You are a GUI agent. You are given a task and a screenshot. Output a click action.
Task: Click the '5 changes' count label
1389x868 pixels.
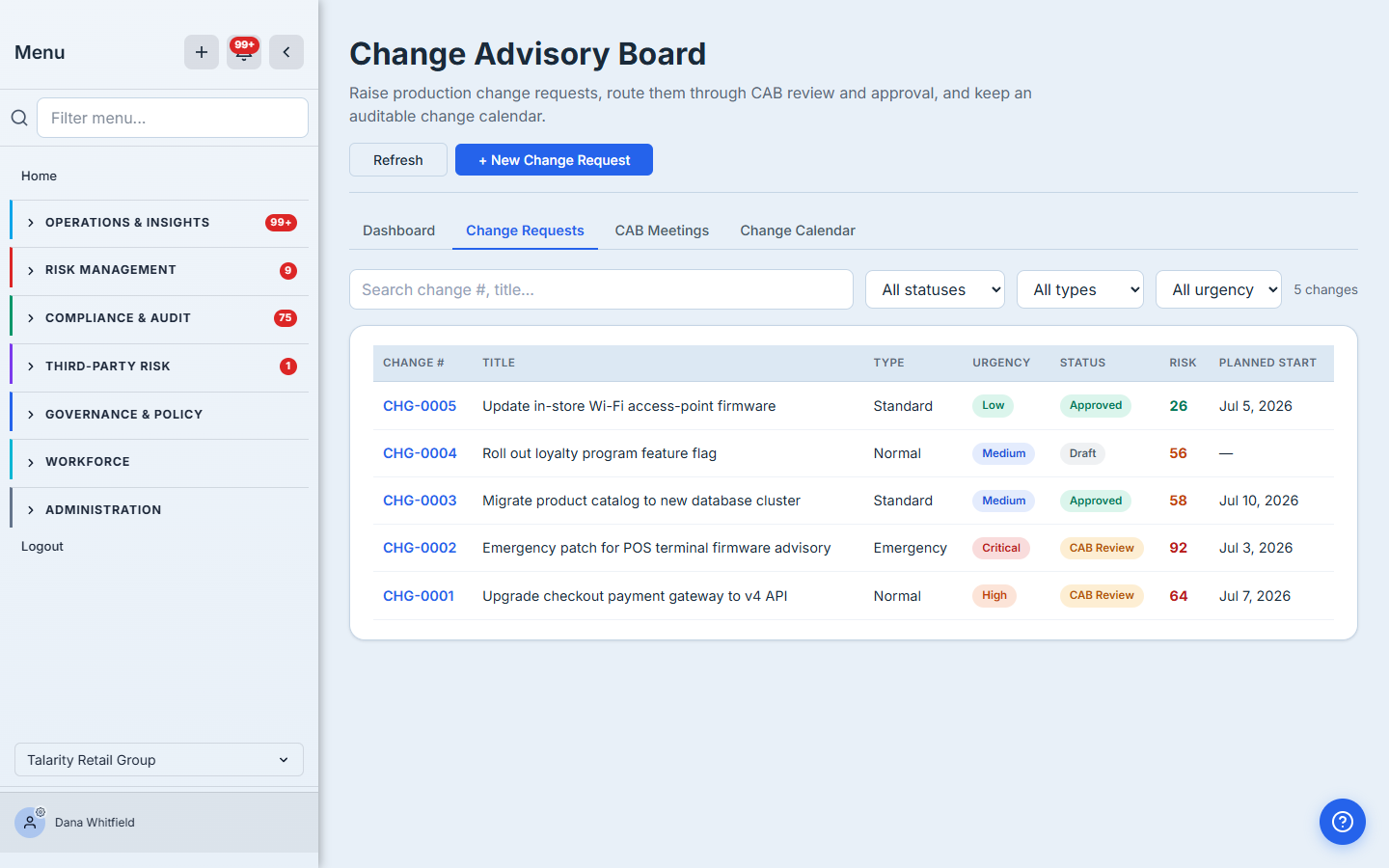[x=1325, y=289]
